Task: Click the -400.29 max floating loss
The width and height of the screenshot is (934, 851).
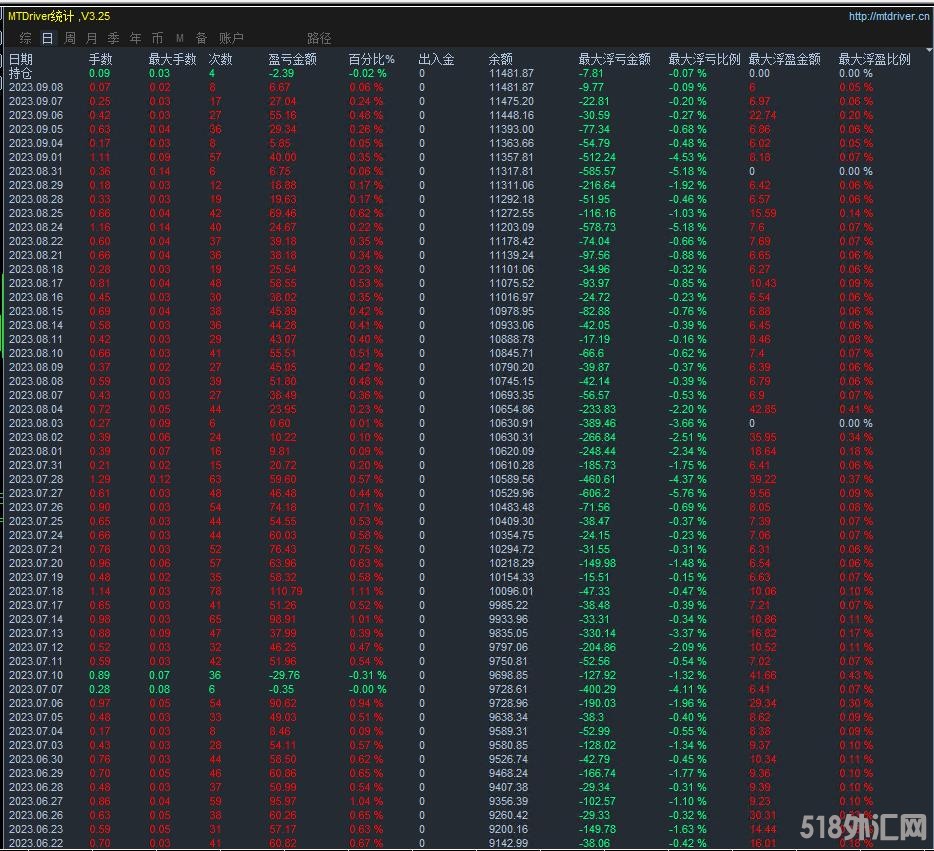Action: coord(597,690)
